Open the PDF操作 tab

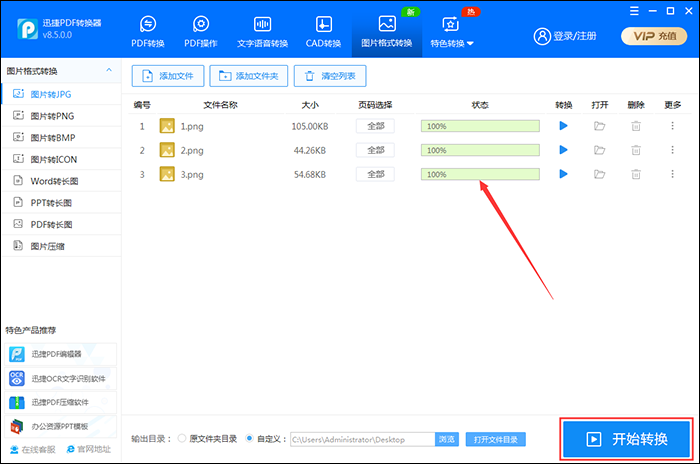tap(201, 31)
